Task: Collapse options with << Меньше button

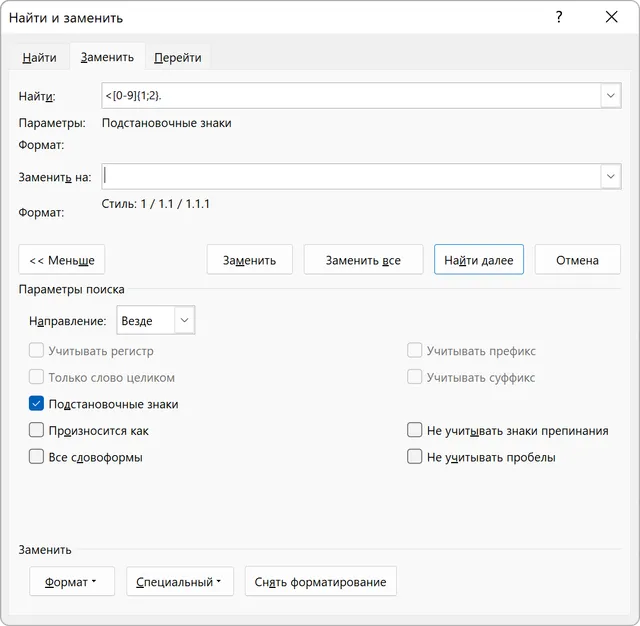Action: pyautogui.click(x=62, y=260)
